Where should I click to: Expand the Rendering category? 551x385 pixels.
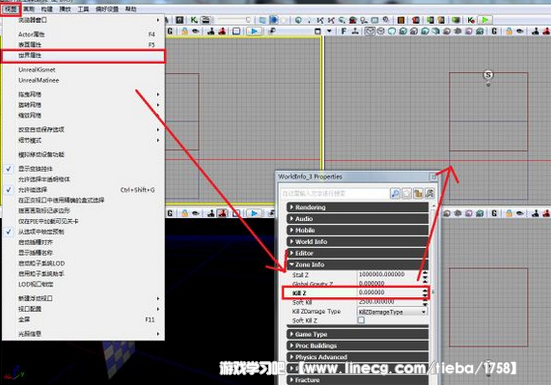click(x=357, y=207)
